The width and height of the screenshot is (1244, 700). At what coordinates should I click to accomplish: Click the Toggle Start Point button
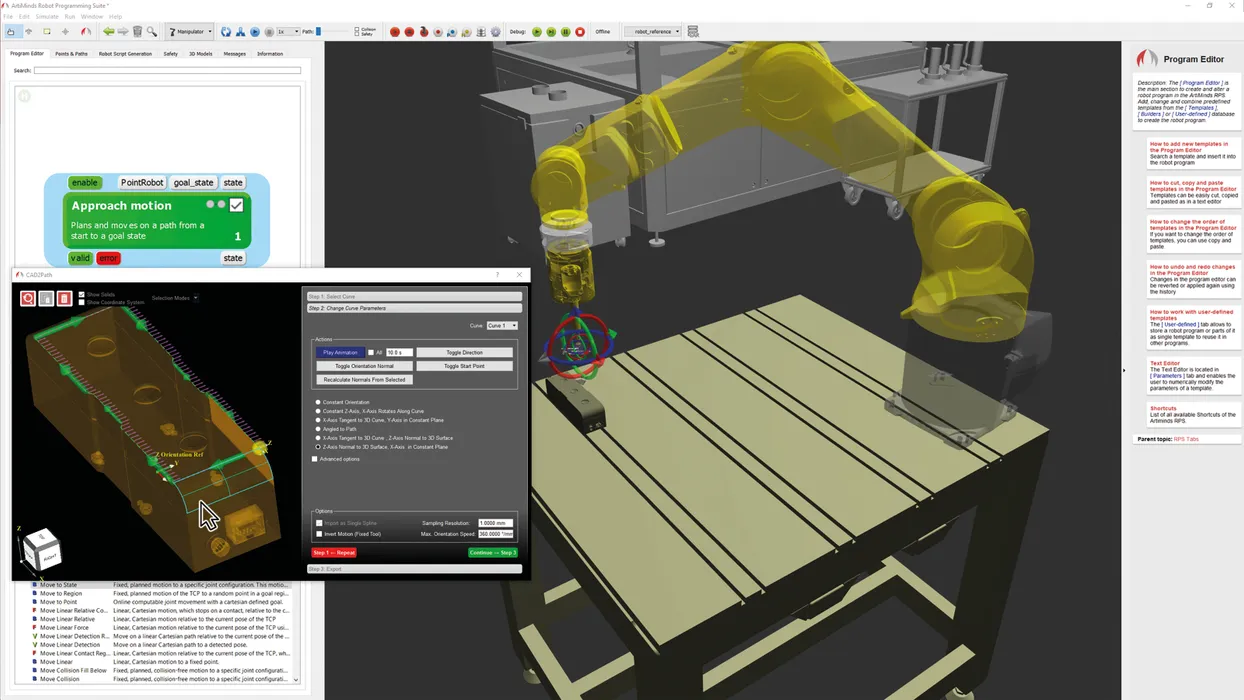[x=464, y=366]
